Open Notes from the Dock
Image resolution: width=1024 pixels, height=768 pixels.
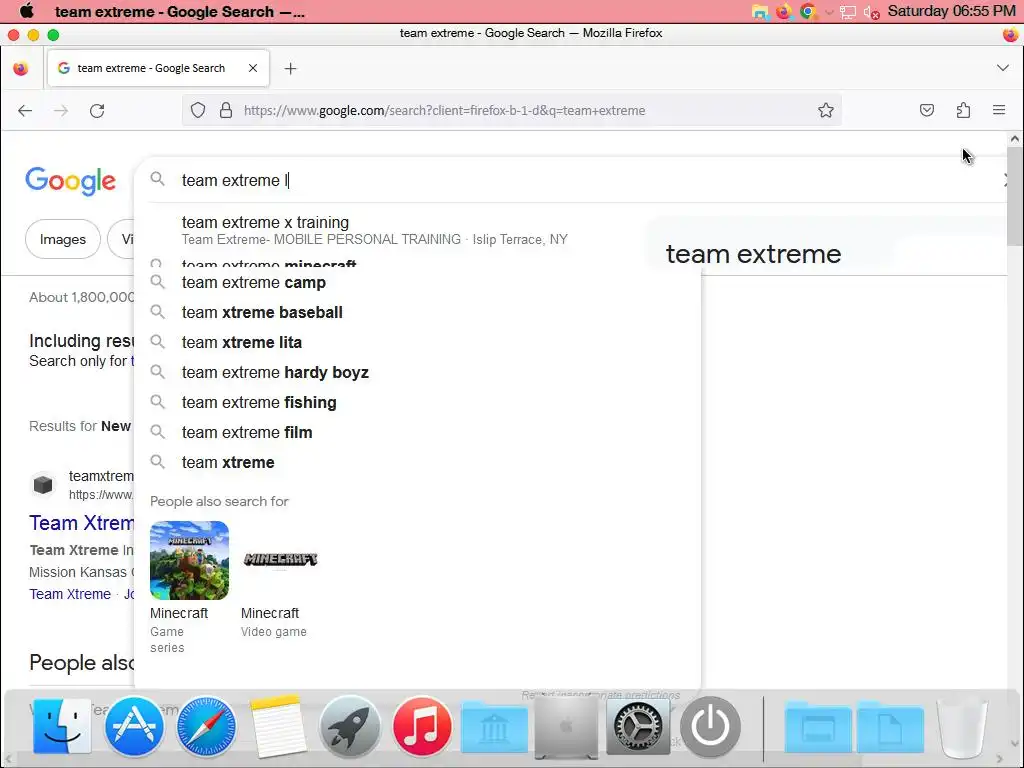(278, 726)
